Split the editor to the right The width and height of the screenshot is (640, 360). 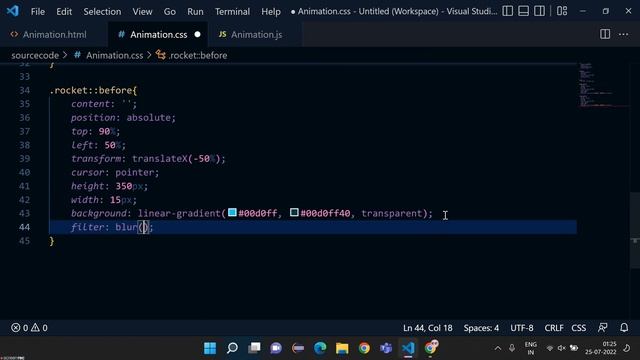(x=605, y=34)
